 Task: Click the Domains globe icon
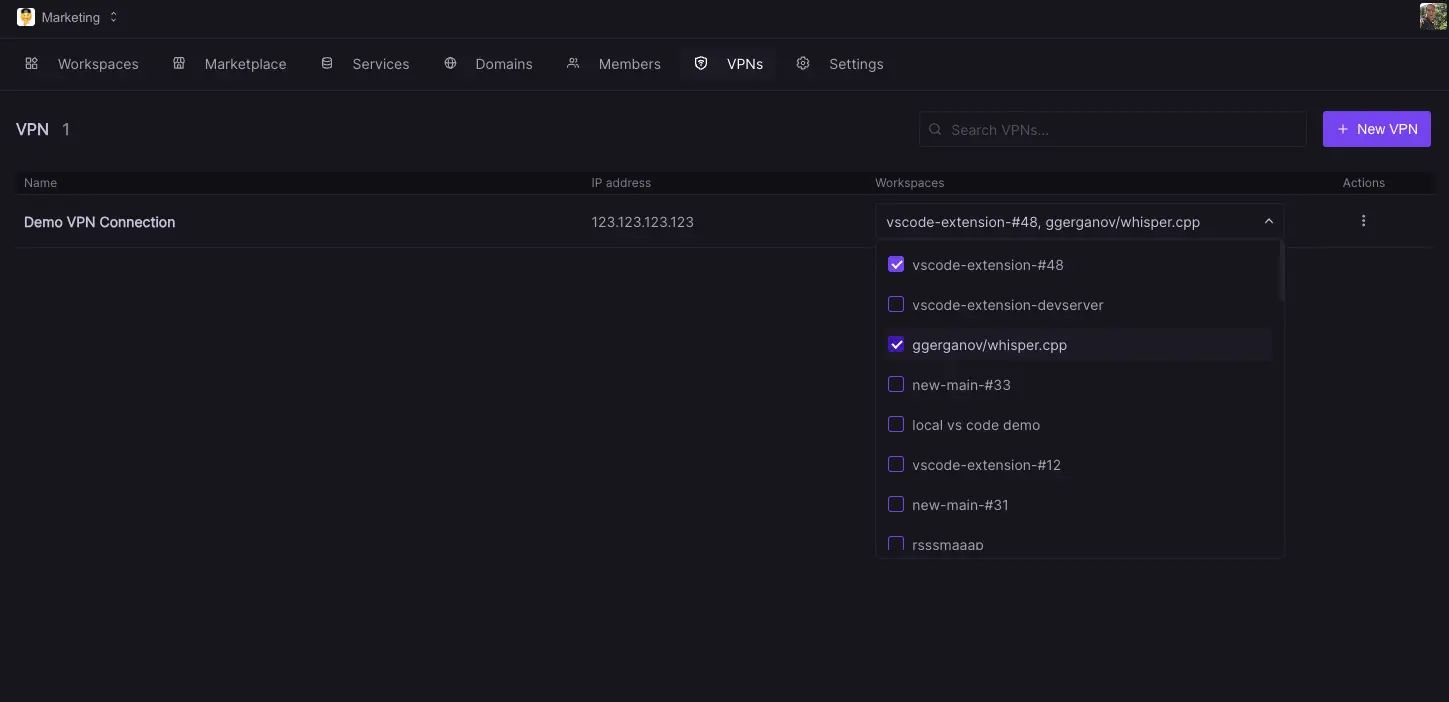click(449, 63)
